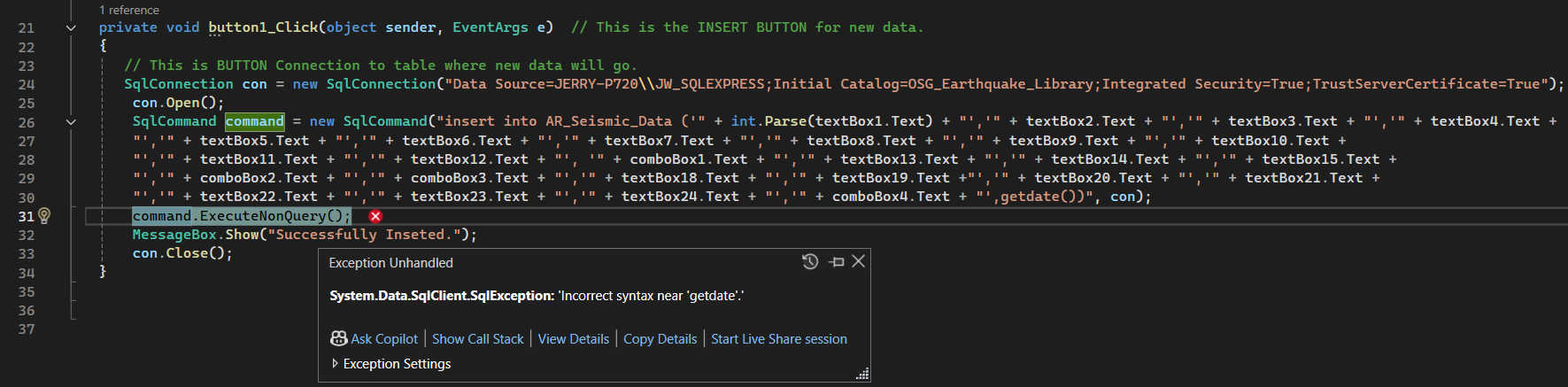This screenshot has width=1568, height=387.
Task: Start Live Share session link
Action: (x=779, y=338)
